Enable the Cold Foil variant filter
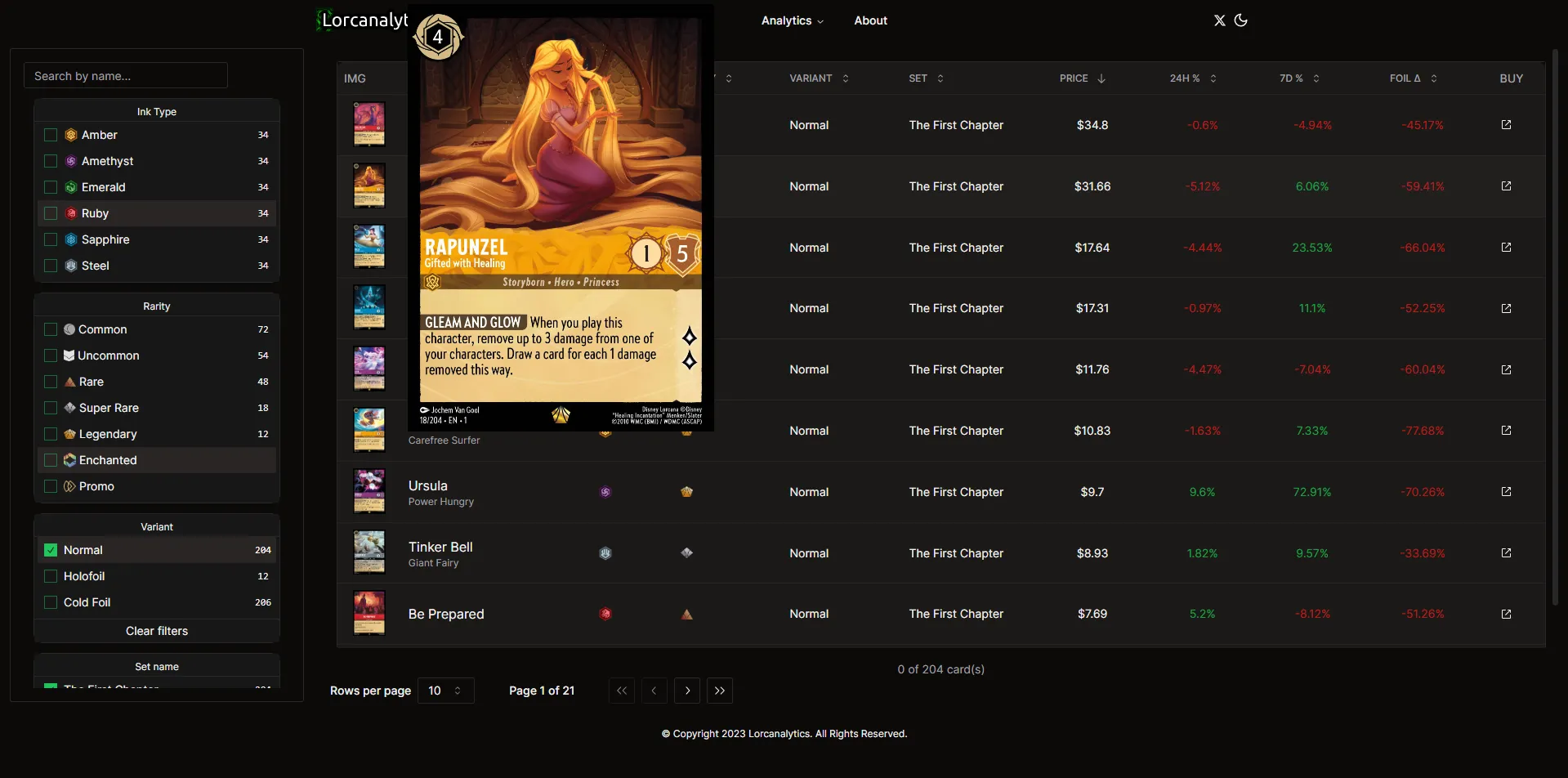Screen dimensions: 1568x778 [x=51, y=602]
